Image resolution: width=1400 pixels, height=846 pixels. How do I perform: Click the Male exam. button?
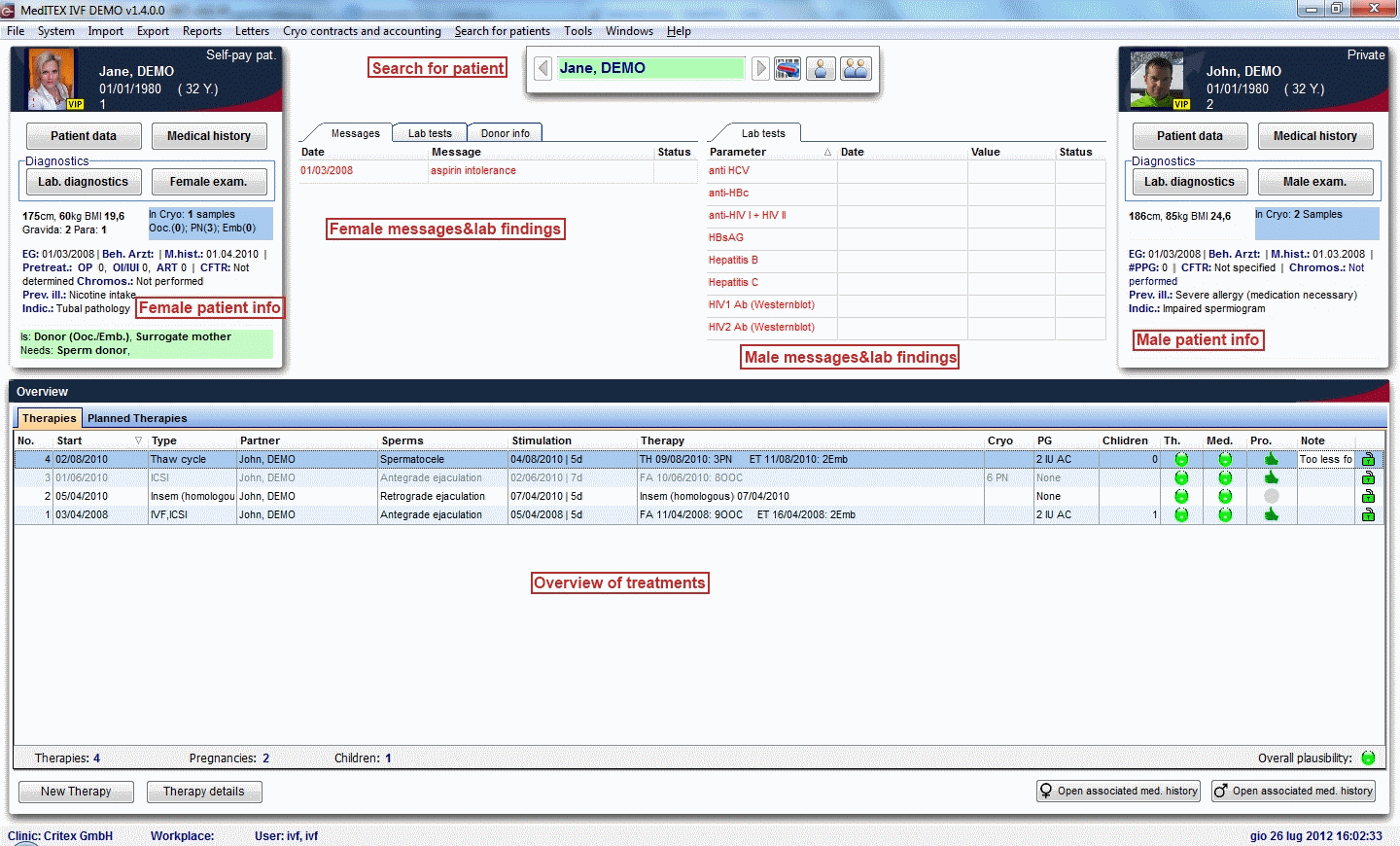coord(1315,182)
